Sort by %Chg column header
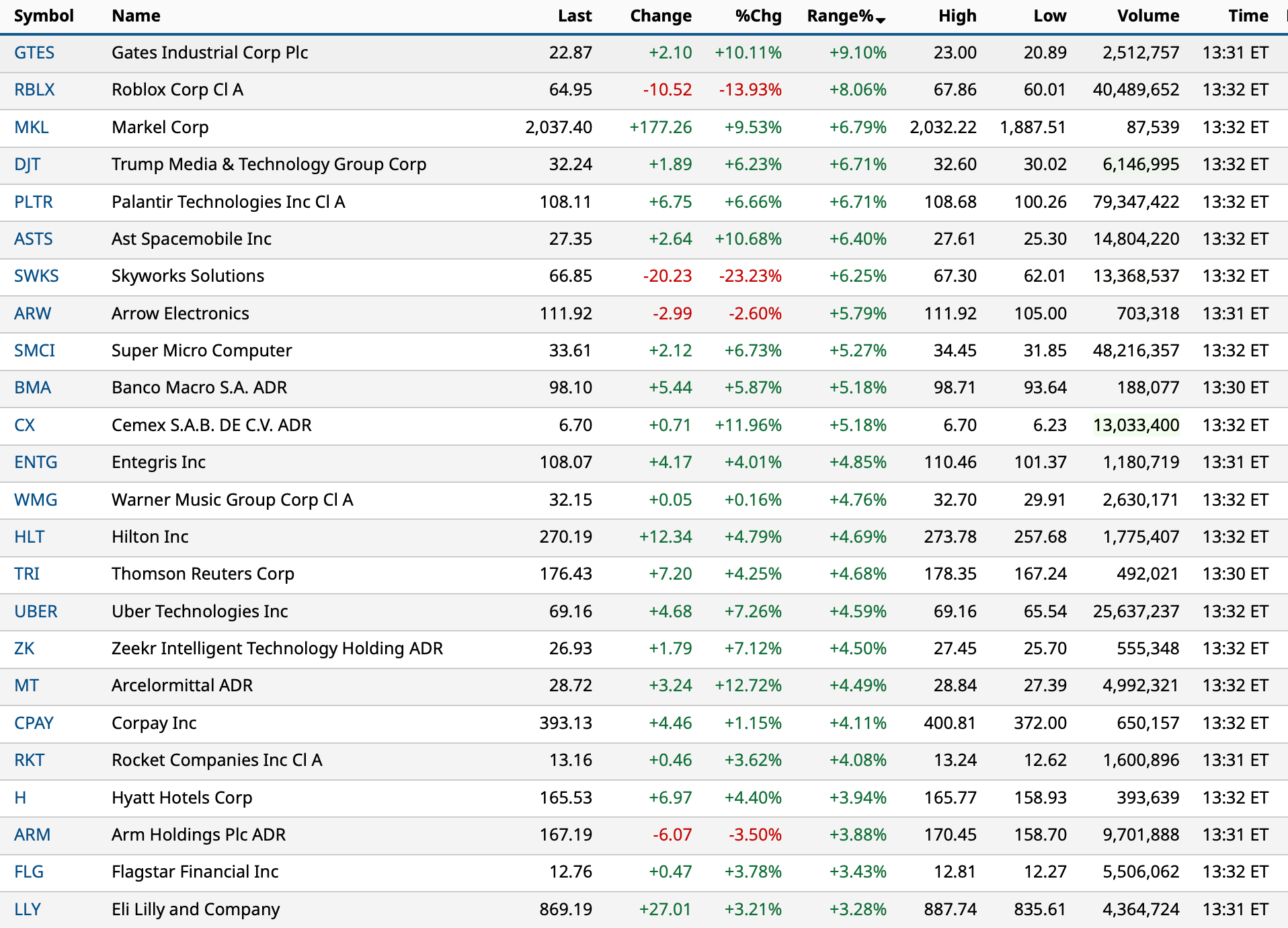The image size is (1288, 928). (x=758, y=16)
